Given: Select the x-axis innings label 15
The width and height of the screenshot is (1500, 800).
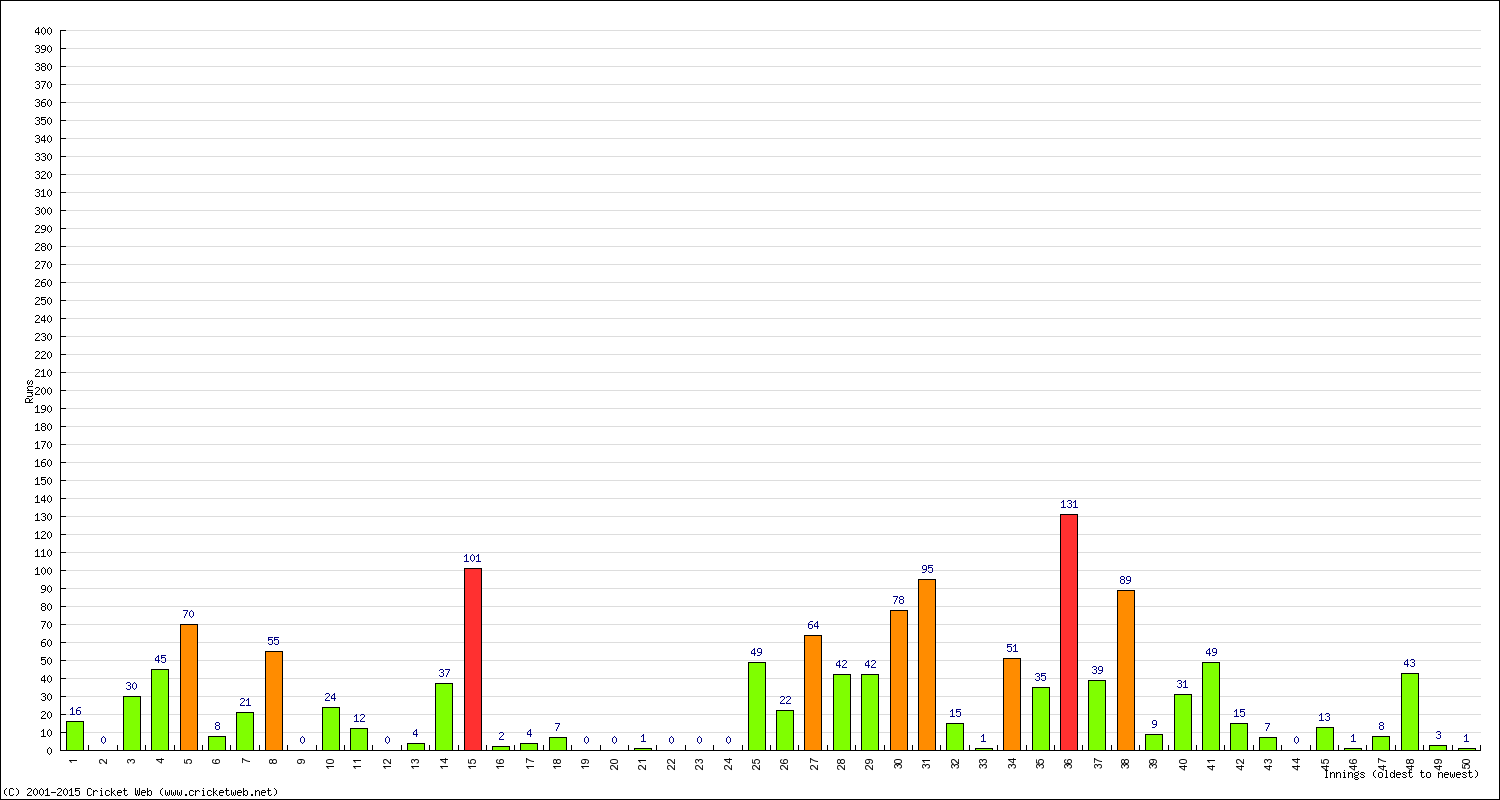Looking at the screenshot, I should pyautogui.click(x=473, y=762).
